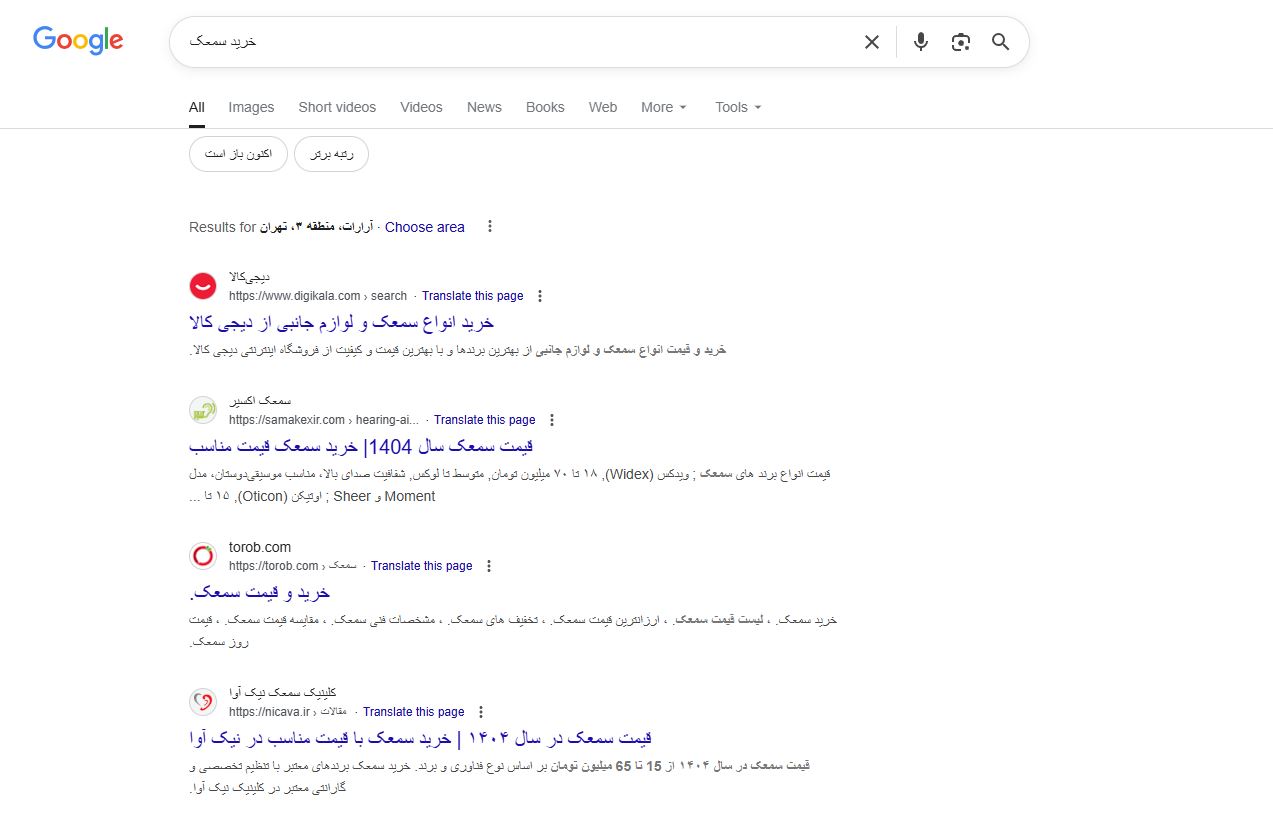Click the torob.com site name

pyautogui.click(x=260, y=547)
